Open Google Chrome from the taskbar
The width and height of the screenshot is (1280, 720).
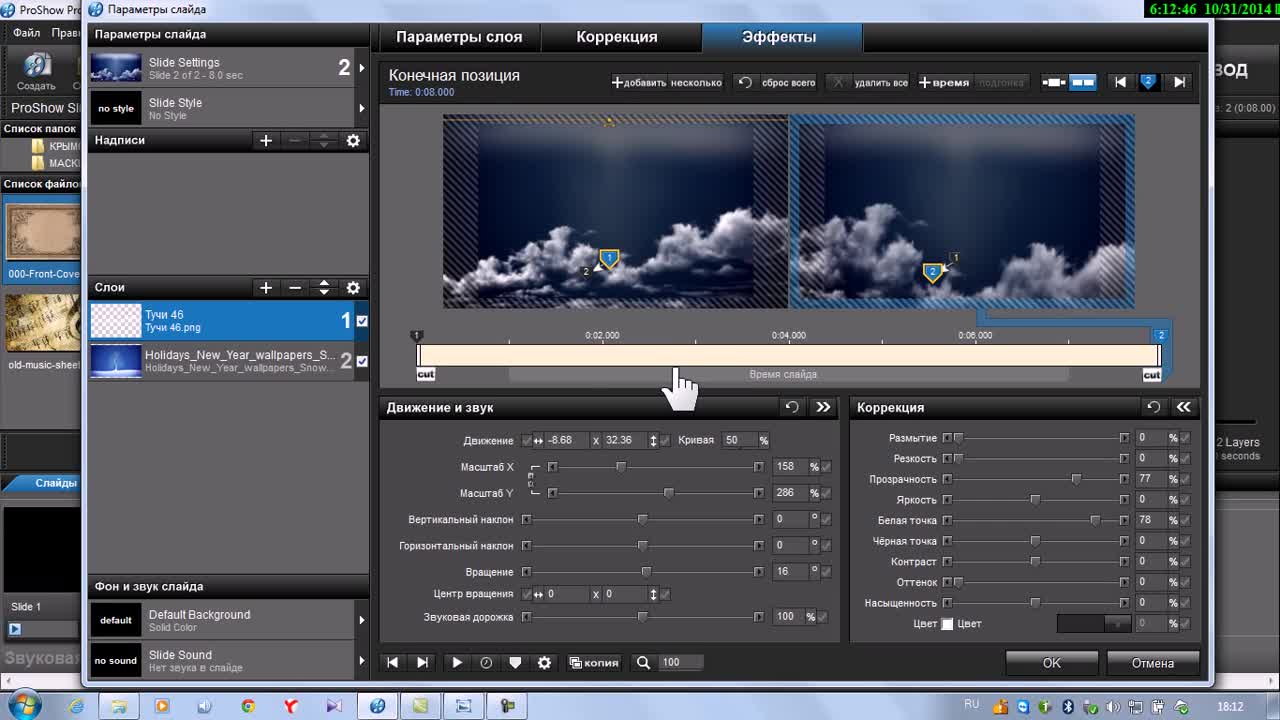pyautogui.click(x=248, y=706)
